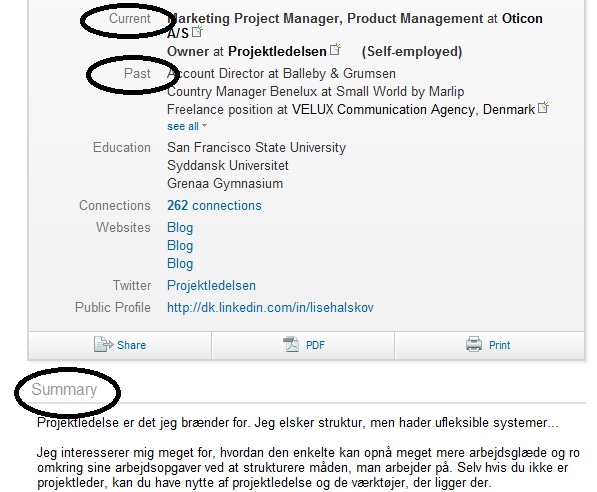Click the printer icon
Image resolution: width=597 pixels, height=492 pixels.
pos(474,344)
